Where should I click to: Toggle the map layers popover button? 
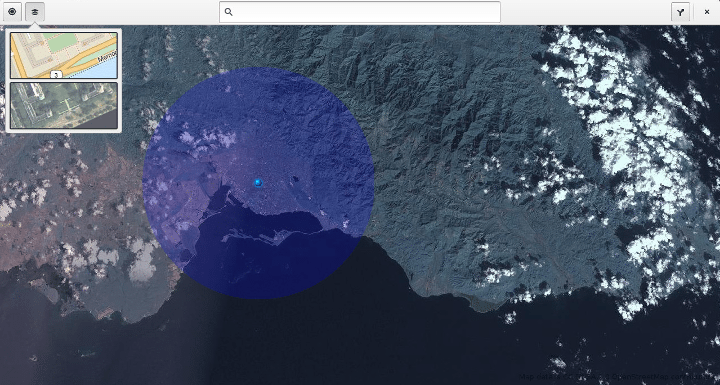[35, 12]
